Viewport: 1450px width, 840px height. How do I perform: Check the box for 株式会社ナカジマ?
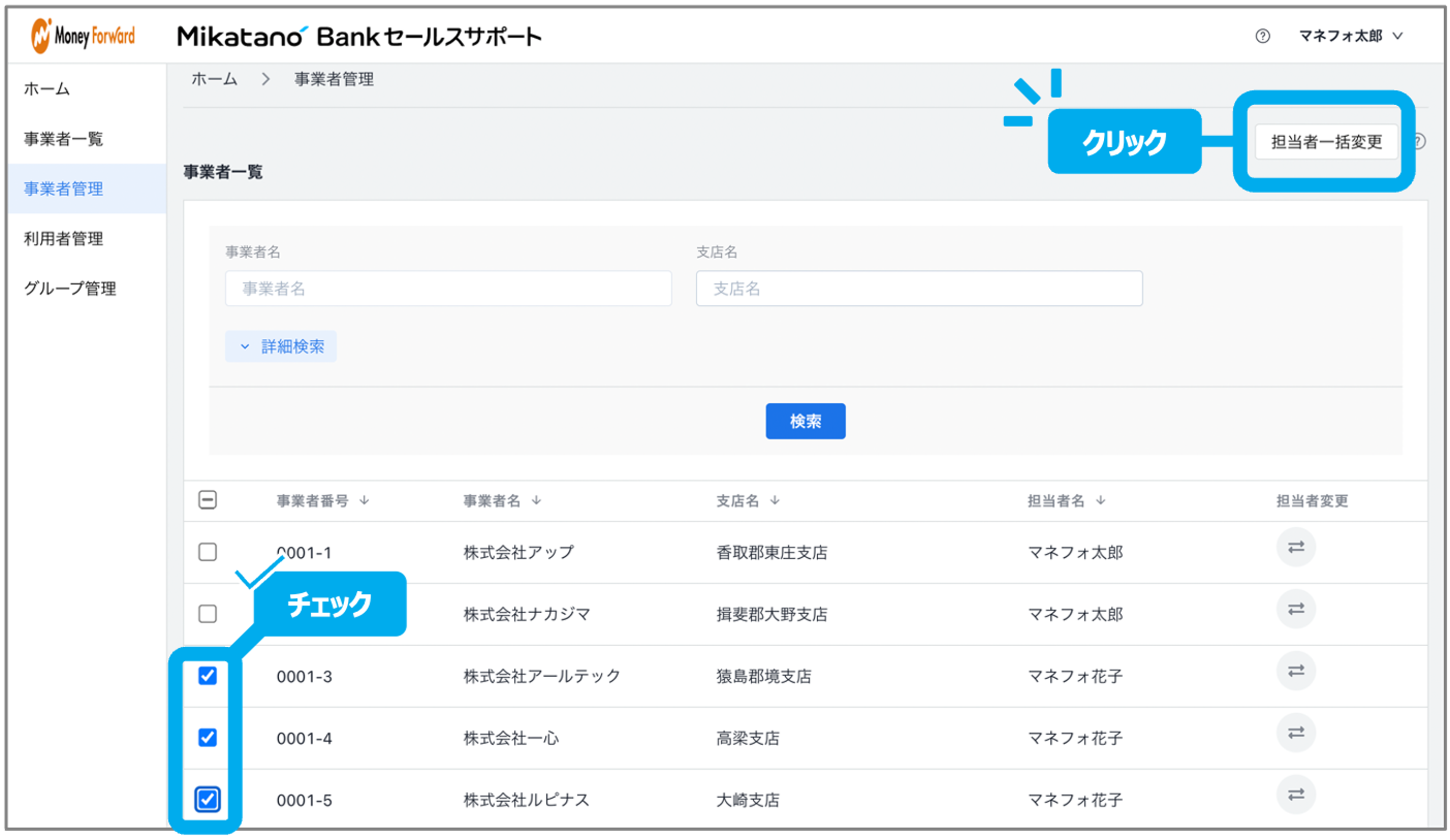(x=208, y=614)
